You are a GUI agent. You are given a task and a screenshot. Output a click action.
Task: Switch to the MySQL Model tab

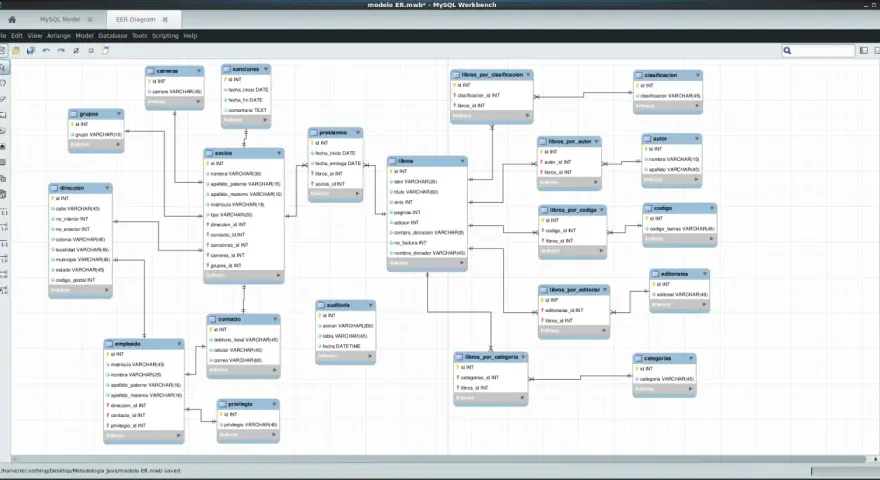coord(59,20)
